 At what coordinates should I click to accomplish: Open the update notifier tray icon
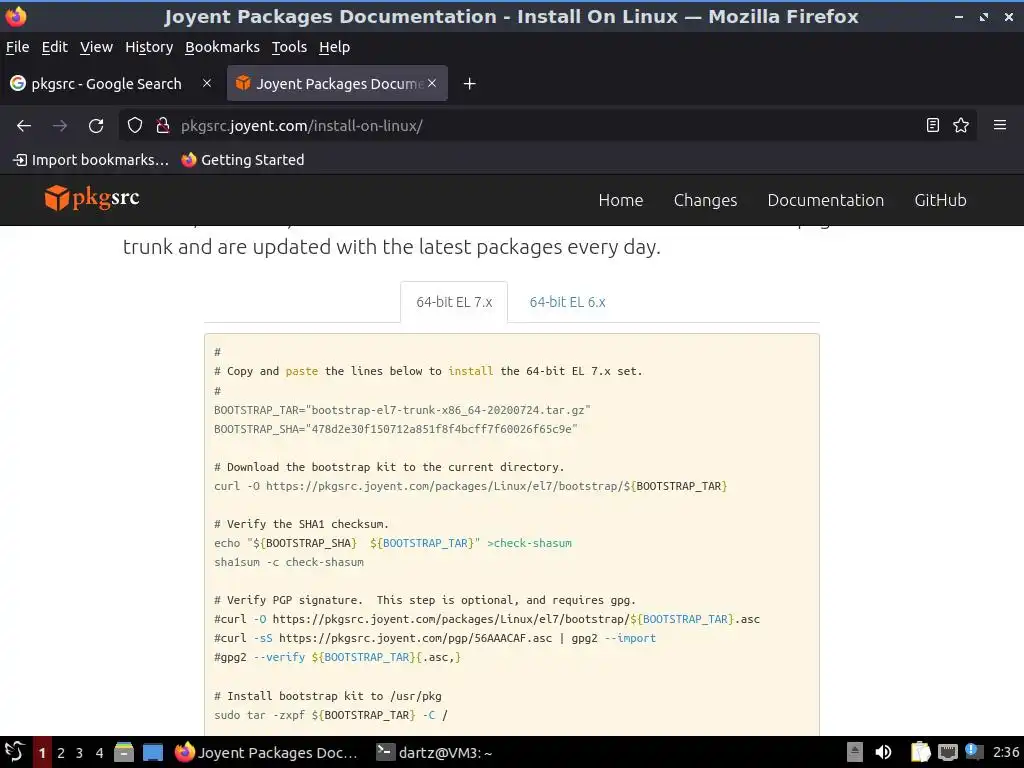click(974, 752)
